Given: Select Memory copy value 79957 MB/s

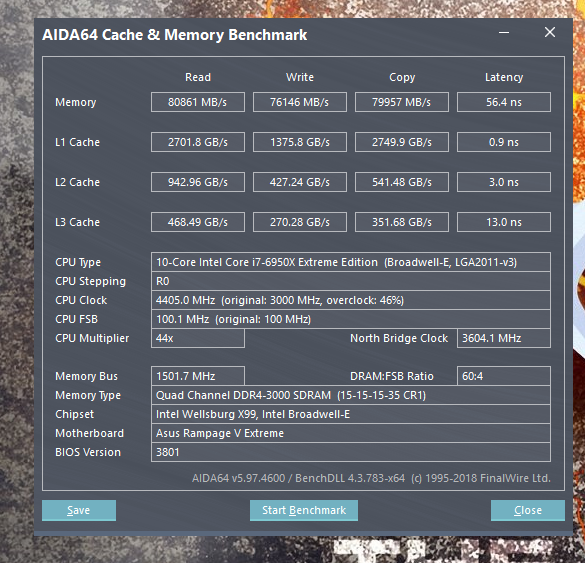Looking at the screenshot, I should tap(401, 102).
